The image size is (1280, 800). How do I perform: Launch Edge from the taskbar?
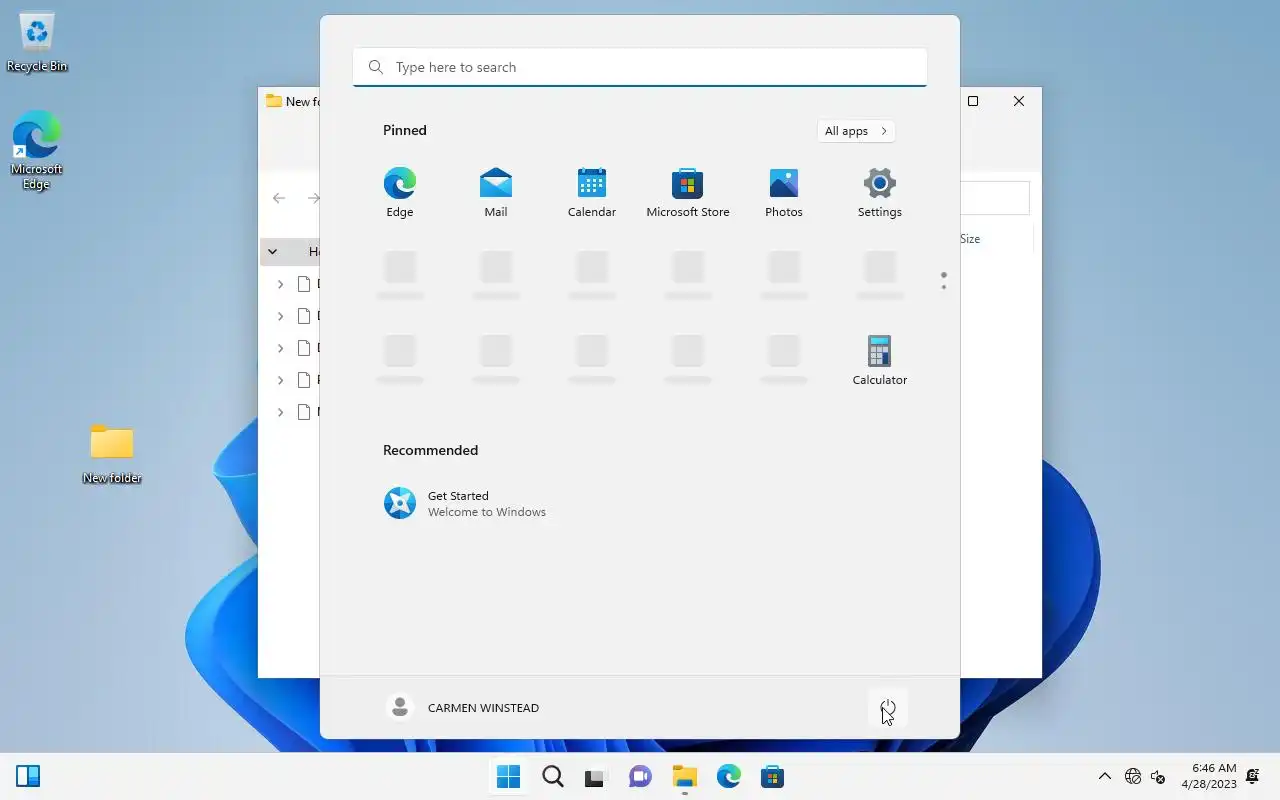(728, 776)
